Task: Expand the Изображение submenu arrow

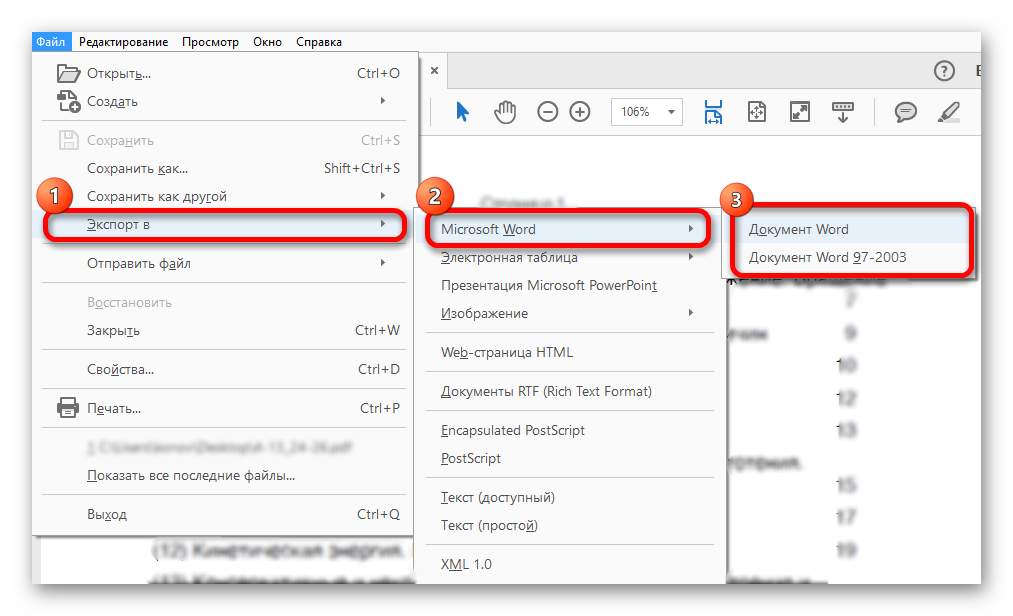Action: click(x=691, y=313)
